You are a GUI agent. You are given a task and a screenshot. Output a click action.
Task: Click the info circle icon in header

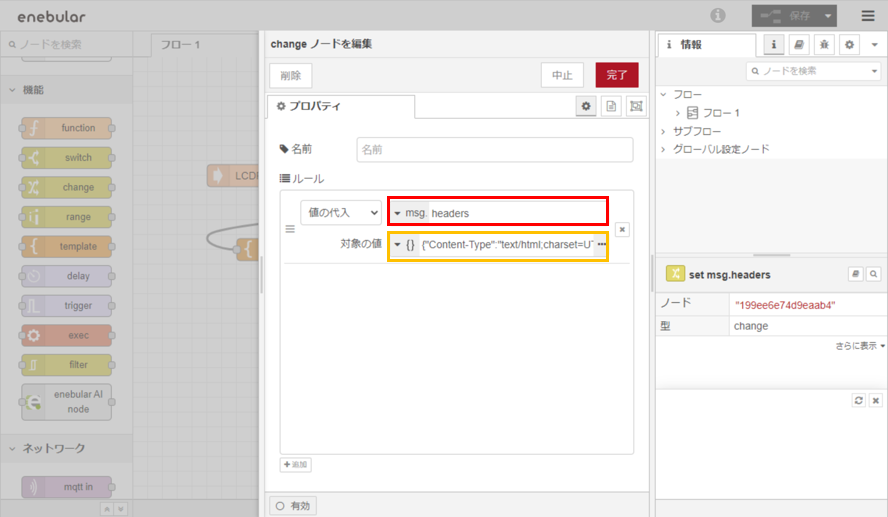718,15
